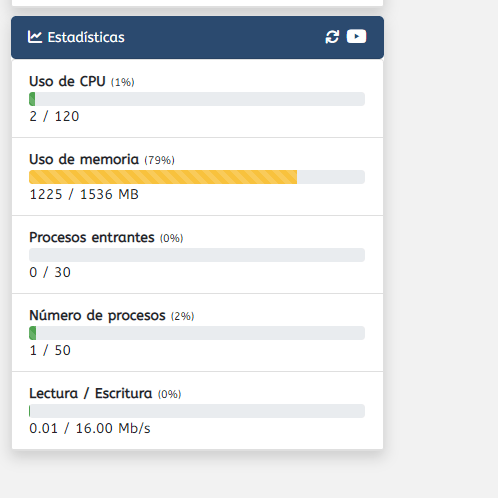Click the chart icon beside Estadísticas

click(35, 37)
